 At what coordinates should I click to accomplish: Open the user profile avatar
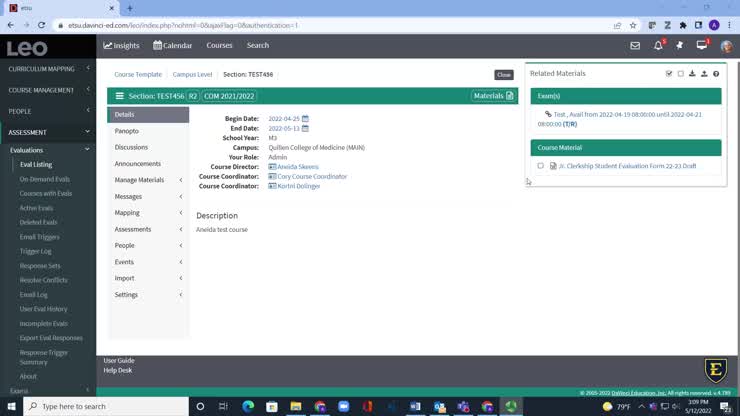tap(727, 46)
